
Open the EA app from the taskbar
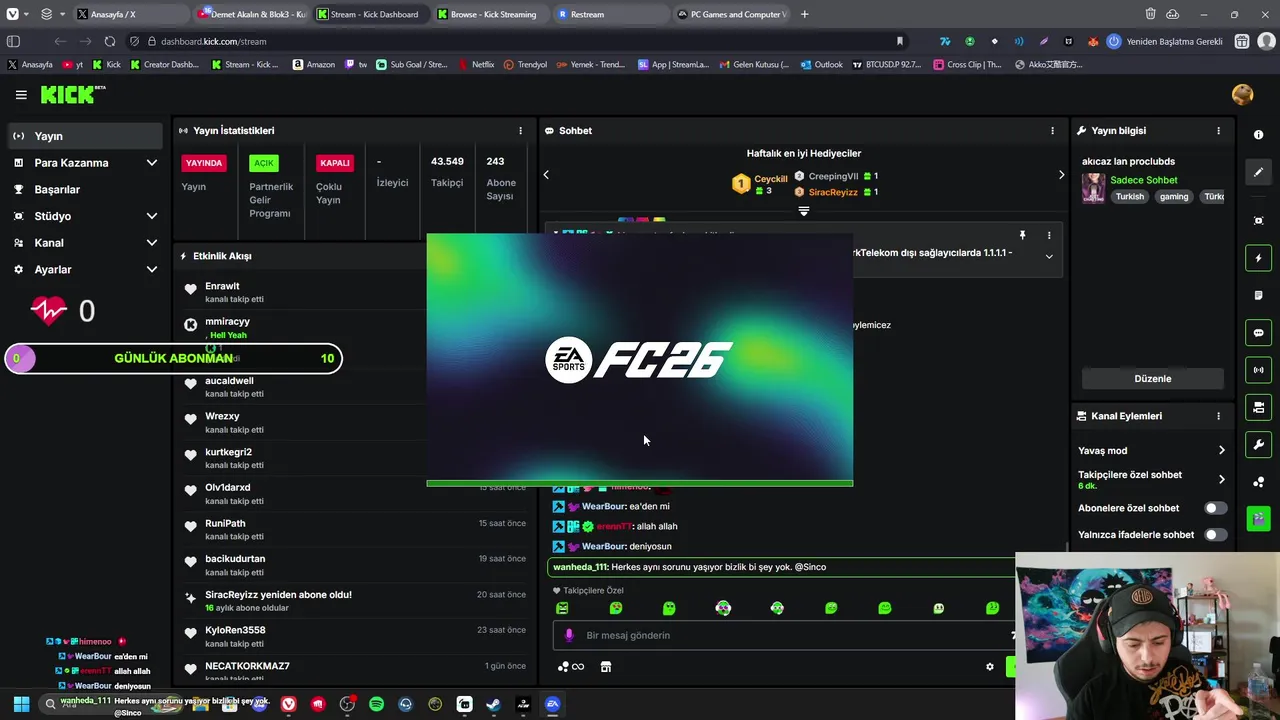[552, 704]
